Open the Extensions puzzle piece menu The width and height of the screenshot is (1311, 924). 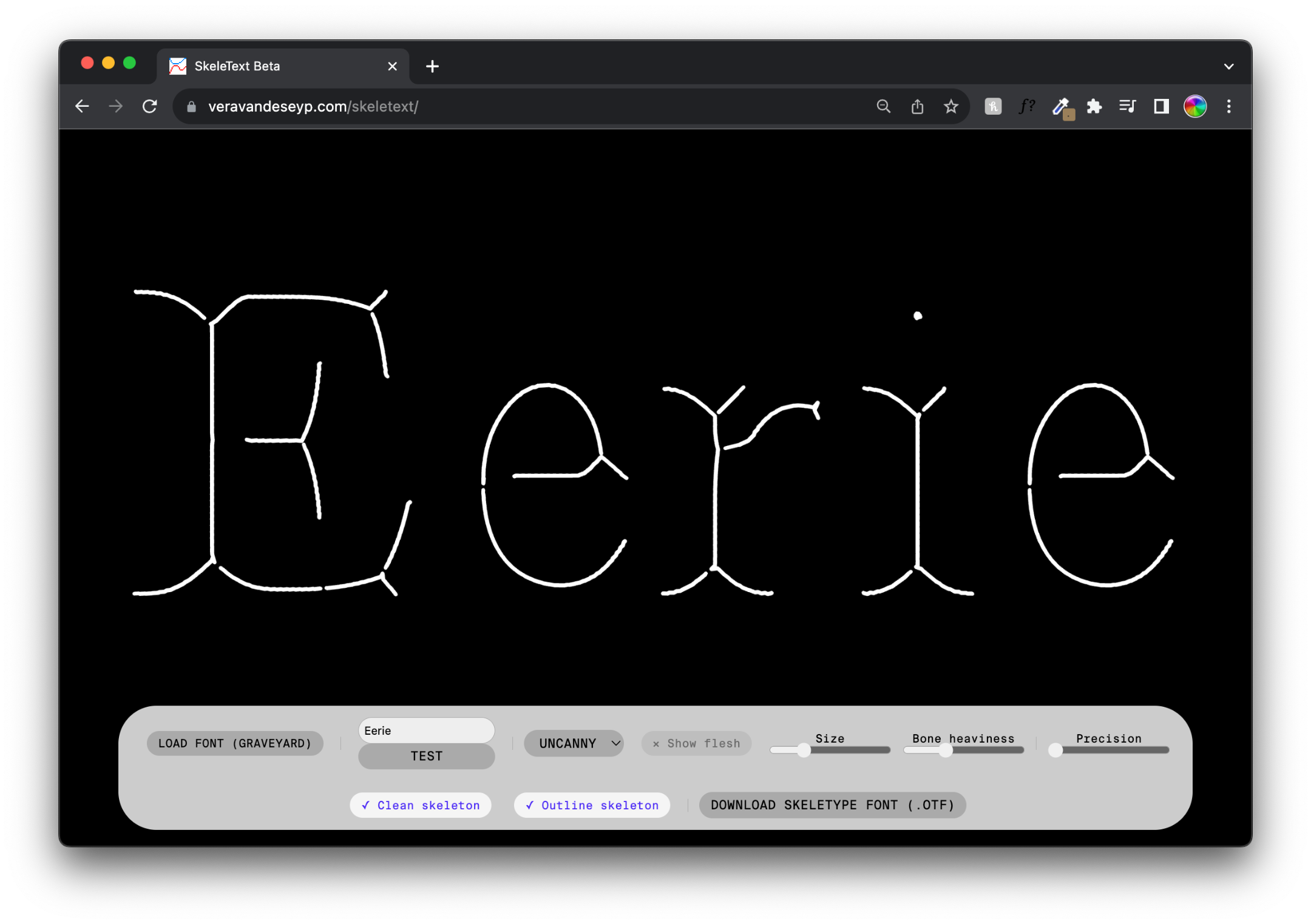point(1094,107)
